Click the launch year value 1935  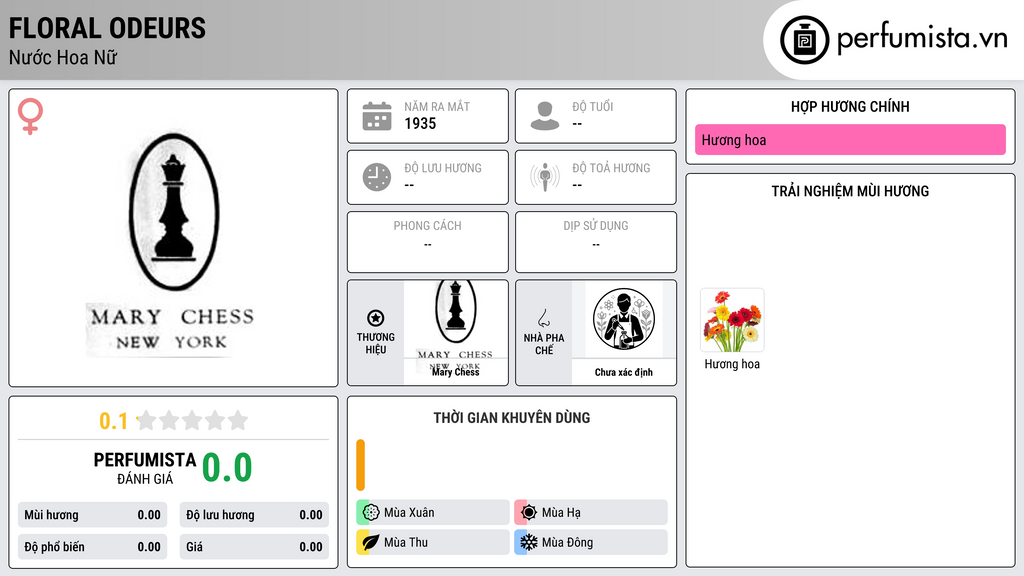coord(420,123)
